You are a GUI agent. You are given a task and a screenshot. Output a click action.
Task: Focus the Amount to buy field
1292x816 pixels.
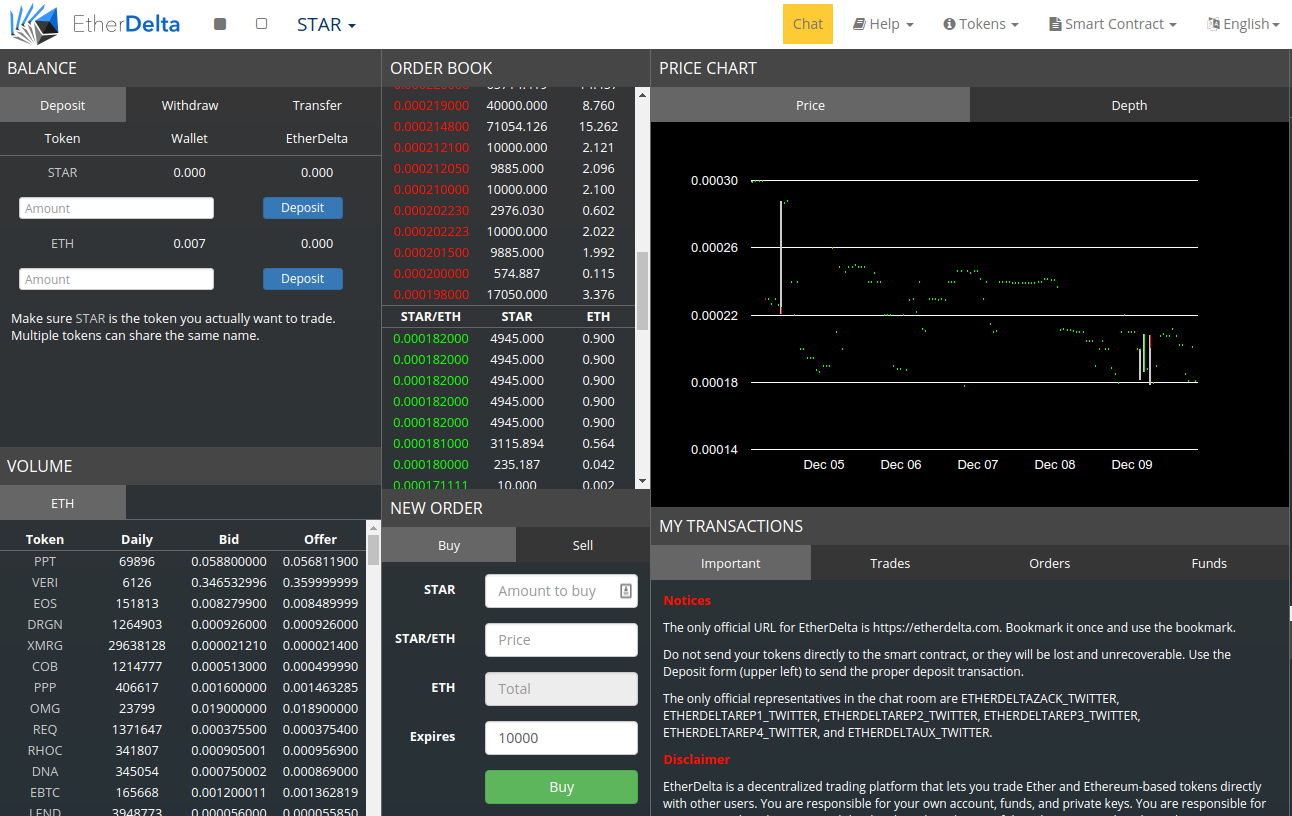pos(561,591)
